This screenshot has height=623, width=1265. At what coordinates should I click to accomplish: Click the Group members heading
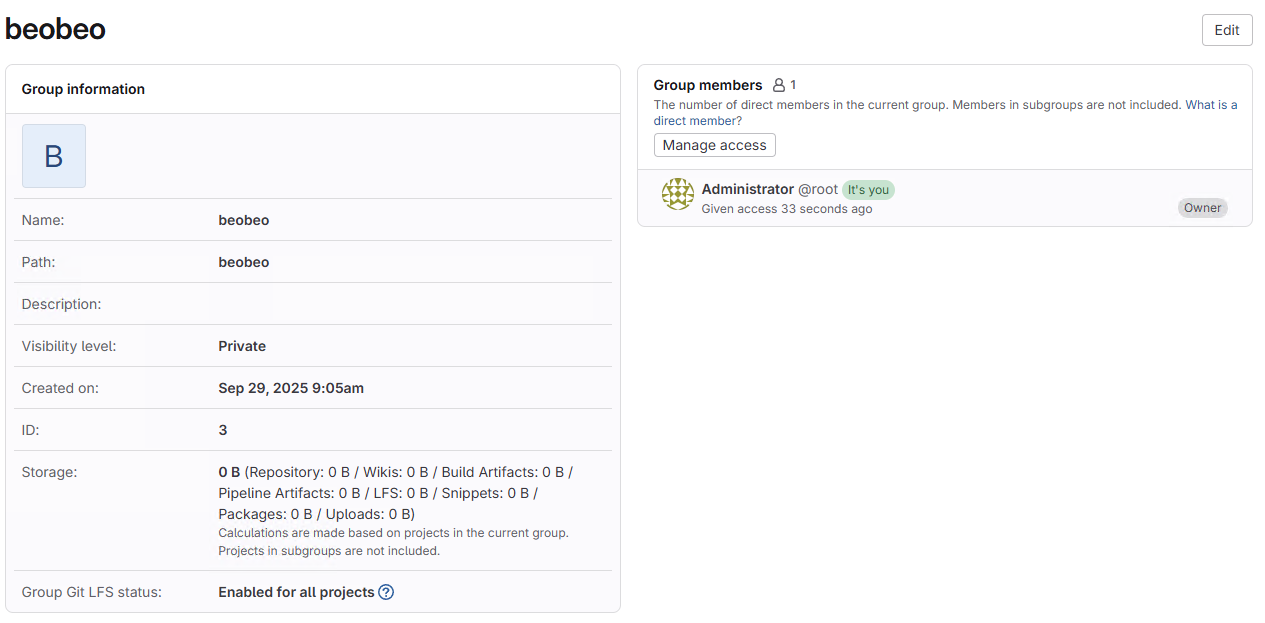[707, 85]
